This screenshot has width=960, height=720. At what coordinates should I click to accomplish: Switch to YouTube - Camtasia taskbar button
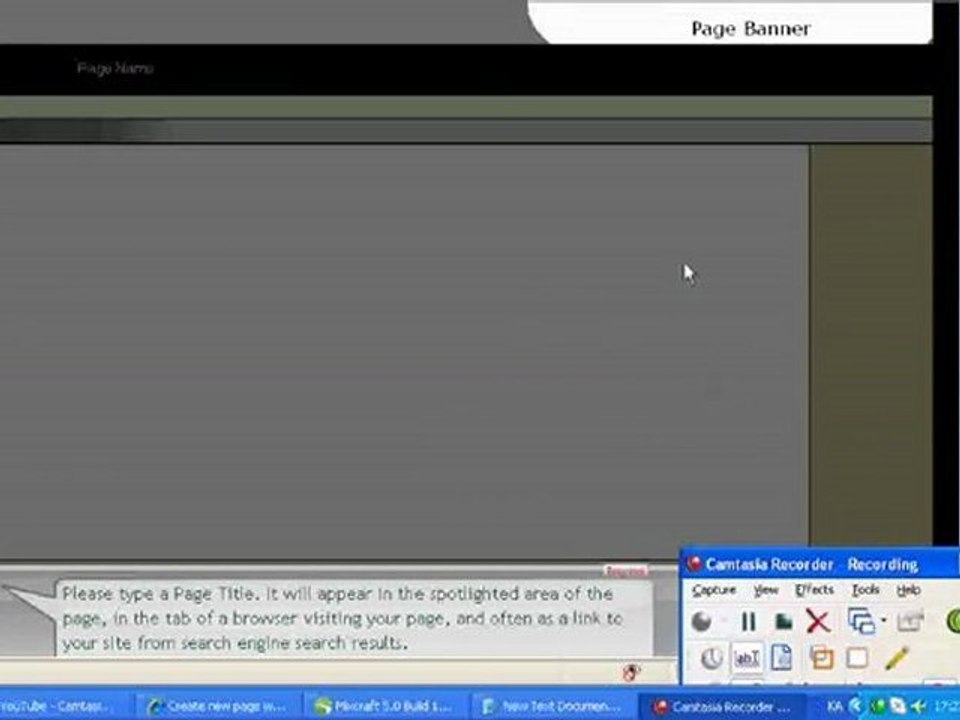pyautogui.click(x=64, y=706)
